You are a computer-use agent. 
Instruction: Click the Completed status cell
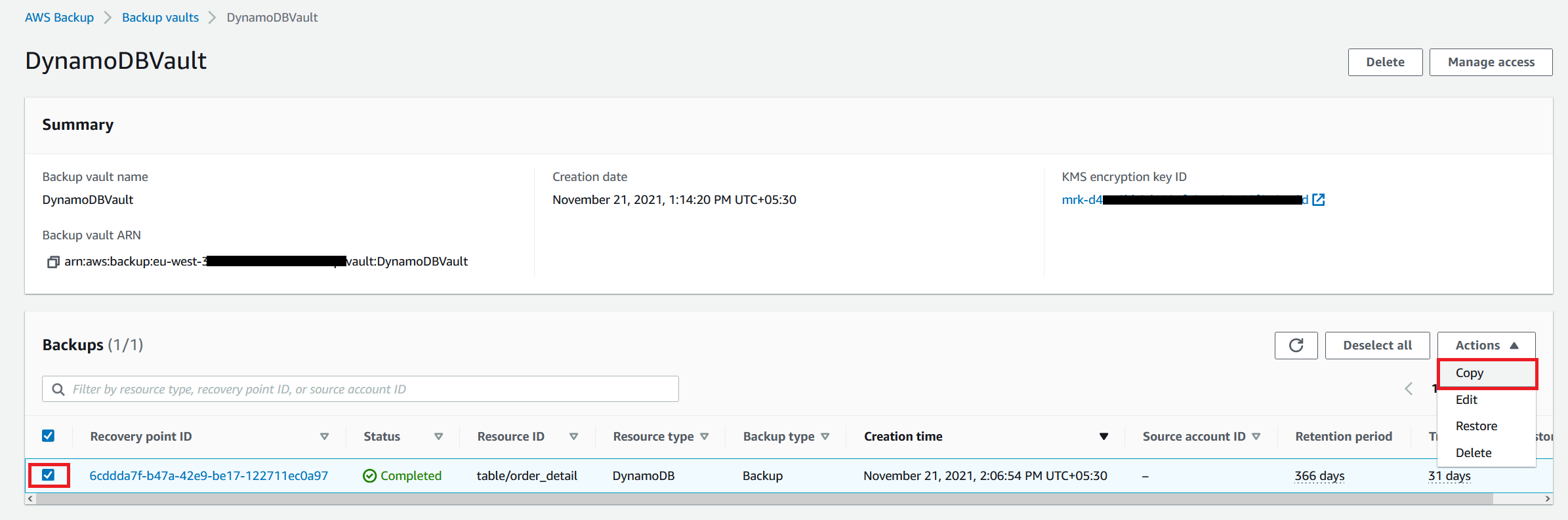pyautogui.click(x=402, y=476)
